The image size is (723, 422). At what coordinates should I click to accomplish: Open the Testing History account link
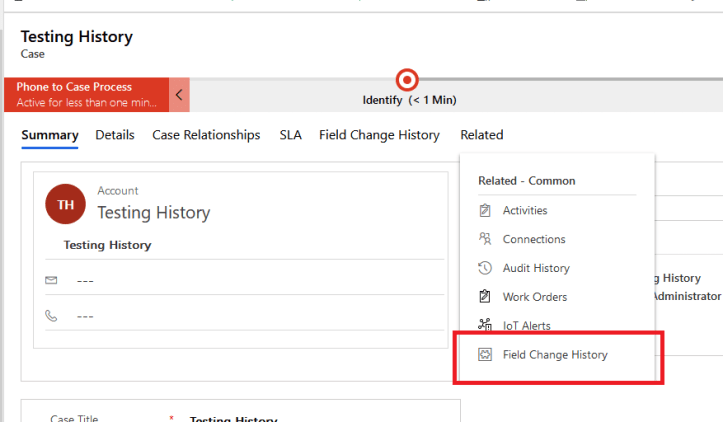tap(153, 213)
